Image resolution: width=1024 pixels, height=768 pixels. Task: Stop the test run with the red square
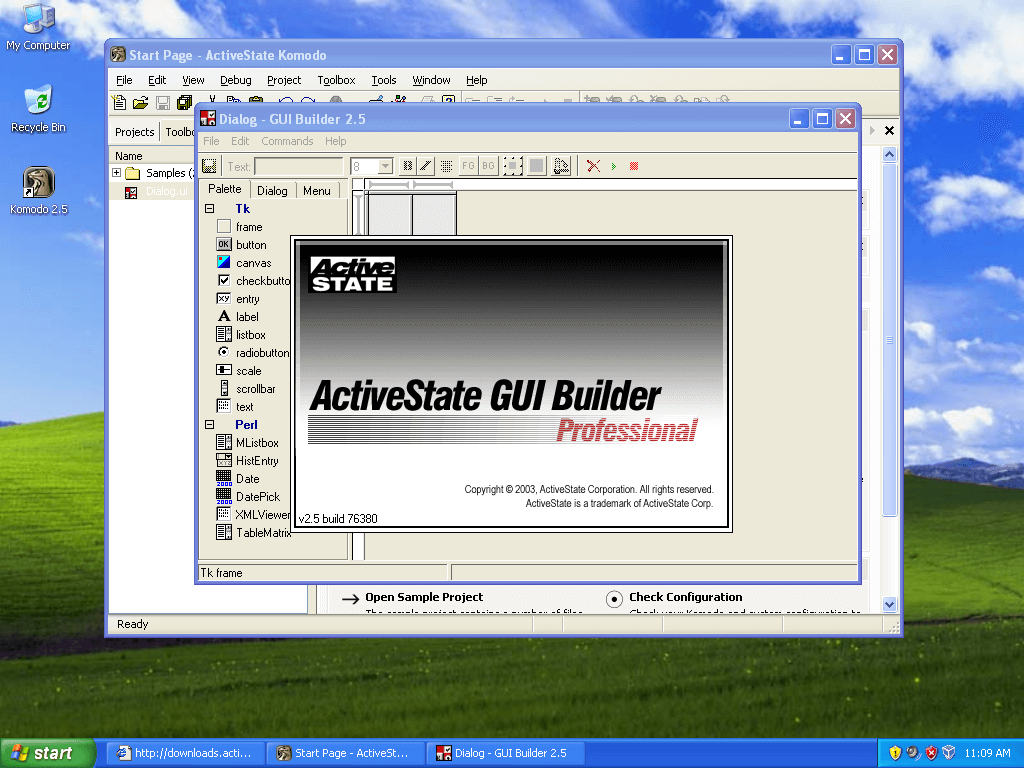[633, 166]
